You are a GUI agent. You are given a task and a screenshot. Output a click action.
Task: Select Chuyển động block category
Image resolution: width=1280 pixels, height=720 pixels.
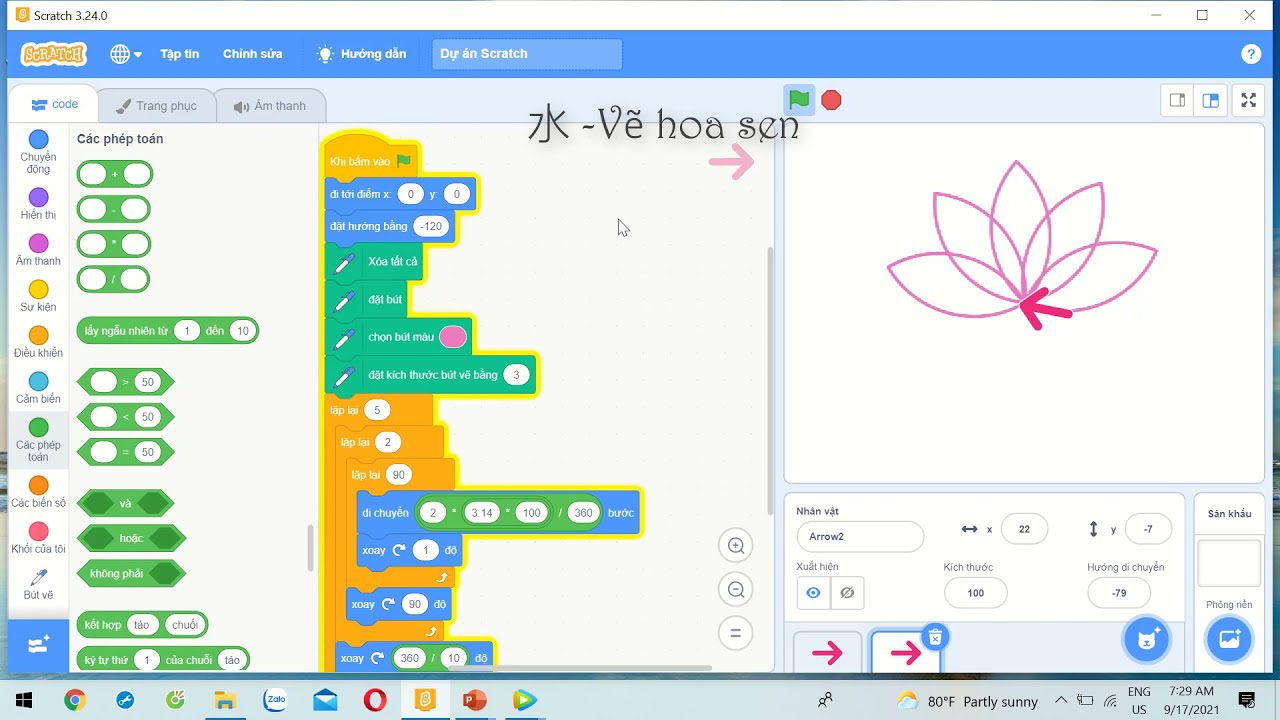tap(38, 152)
